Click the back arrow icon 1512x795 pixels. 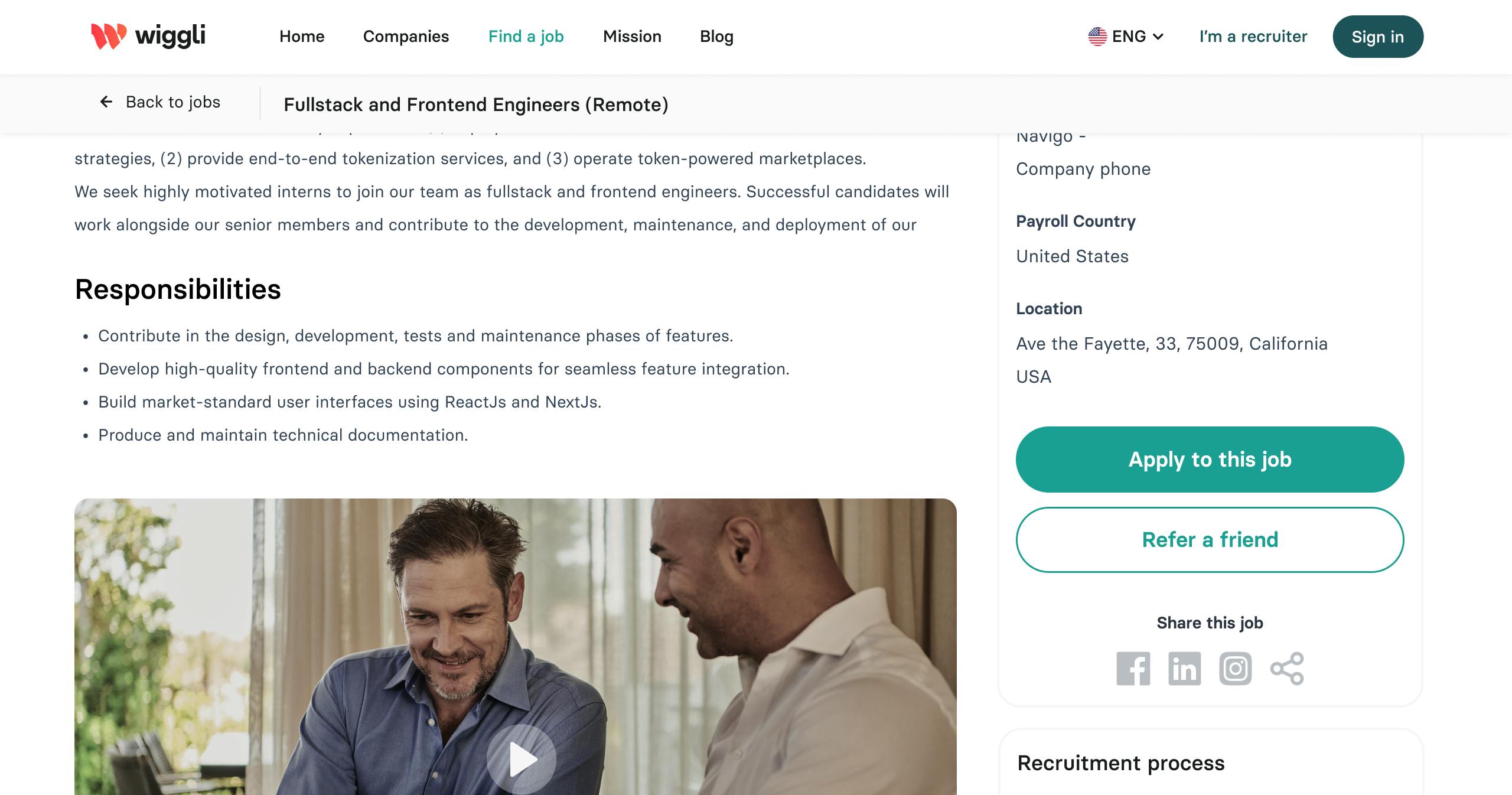106,102
